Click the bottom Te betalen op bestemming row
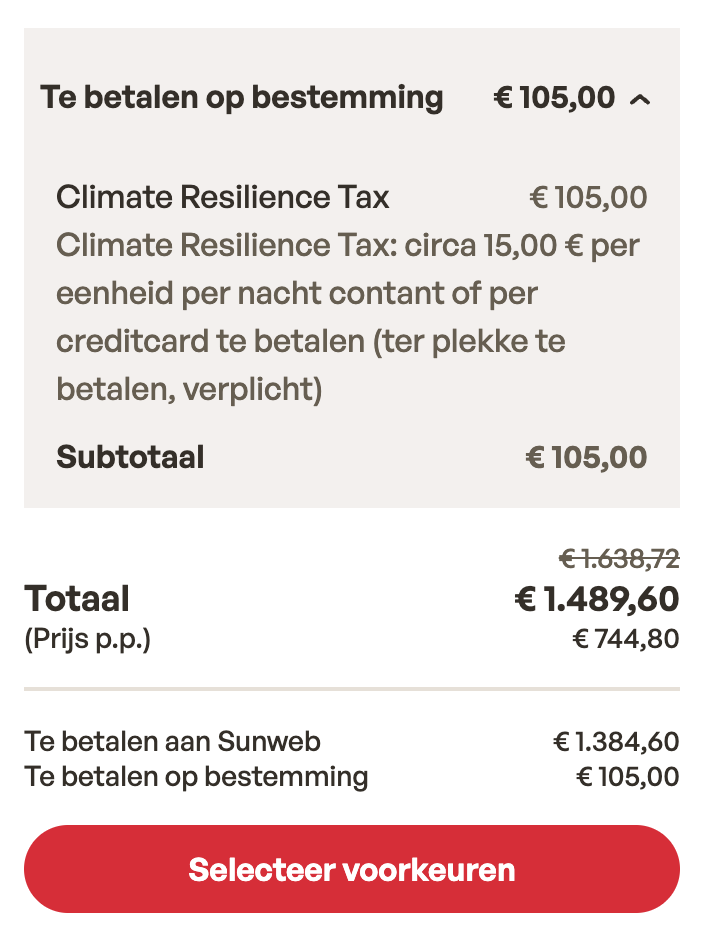This screenshot has height=934, width=702. coord(195,776)
